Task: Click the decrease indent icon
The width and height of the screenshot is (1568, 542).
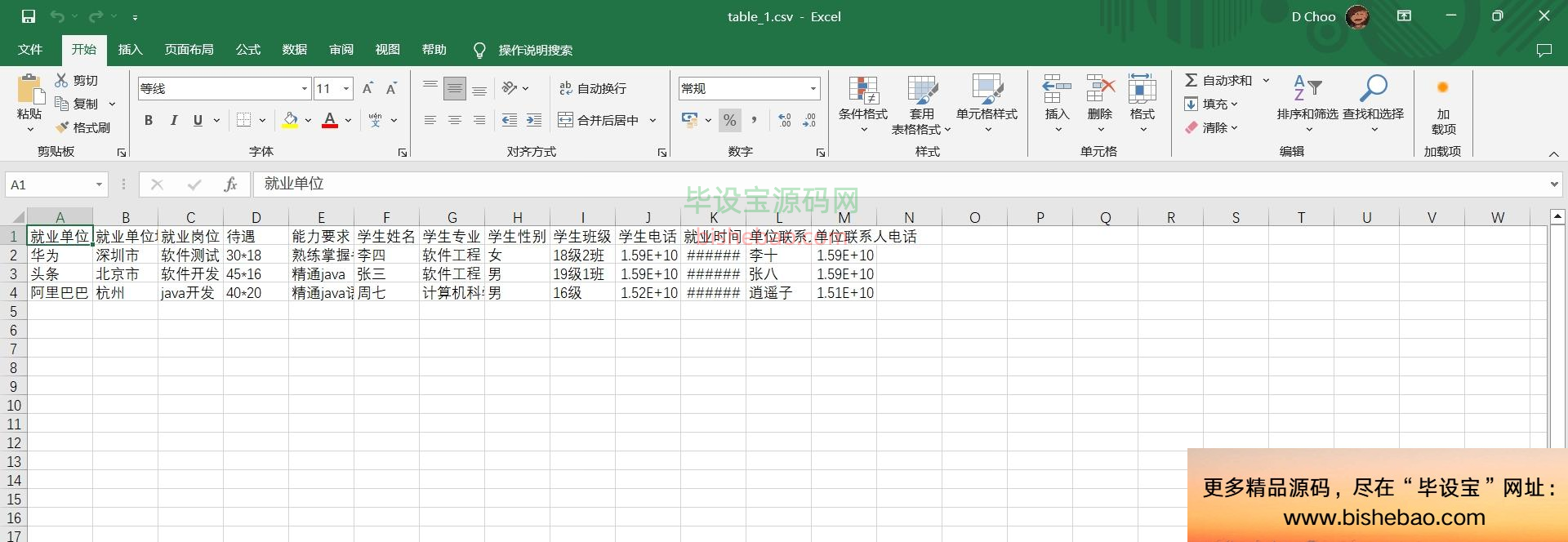Action: 510,120
